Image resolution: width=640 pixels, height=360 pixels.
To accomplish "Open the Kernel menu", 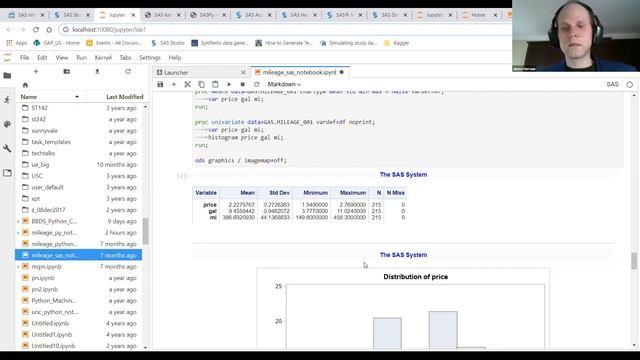I will click(103, 58).
